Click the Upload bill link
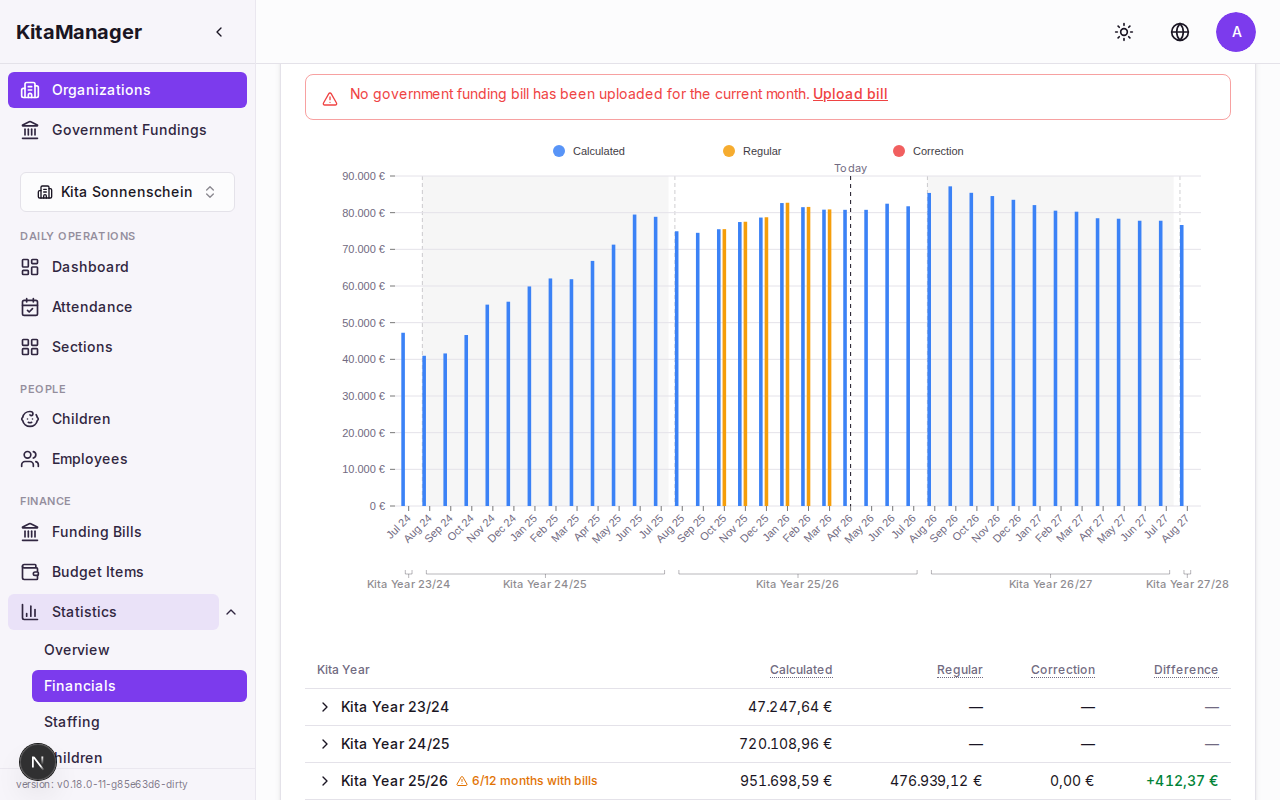Image resolution: width=1280 pixels, height=800 pixels. point(850,94)
